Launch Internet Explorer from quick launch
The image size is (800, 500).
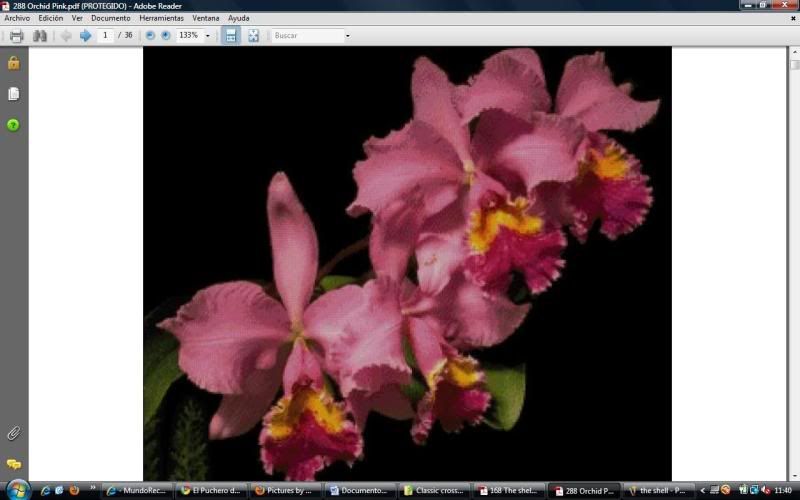pyautogui.click(x=45, y=490)
